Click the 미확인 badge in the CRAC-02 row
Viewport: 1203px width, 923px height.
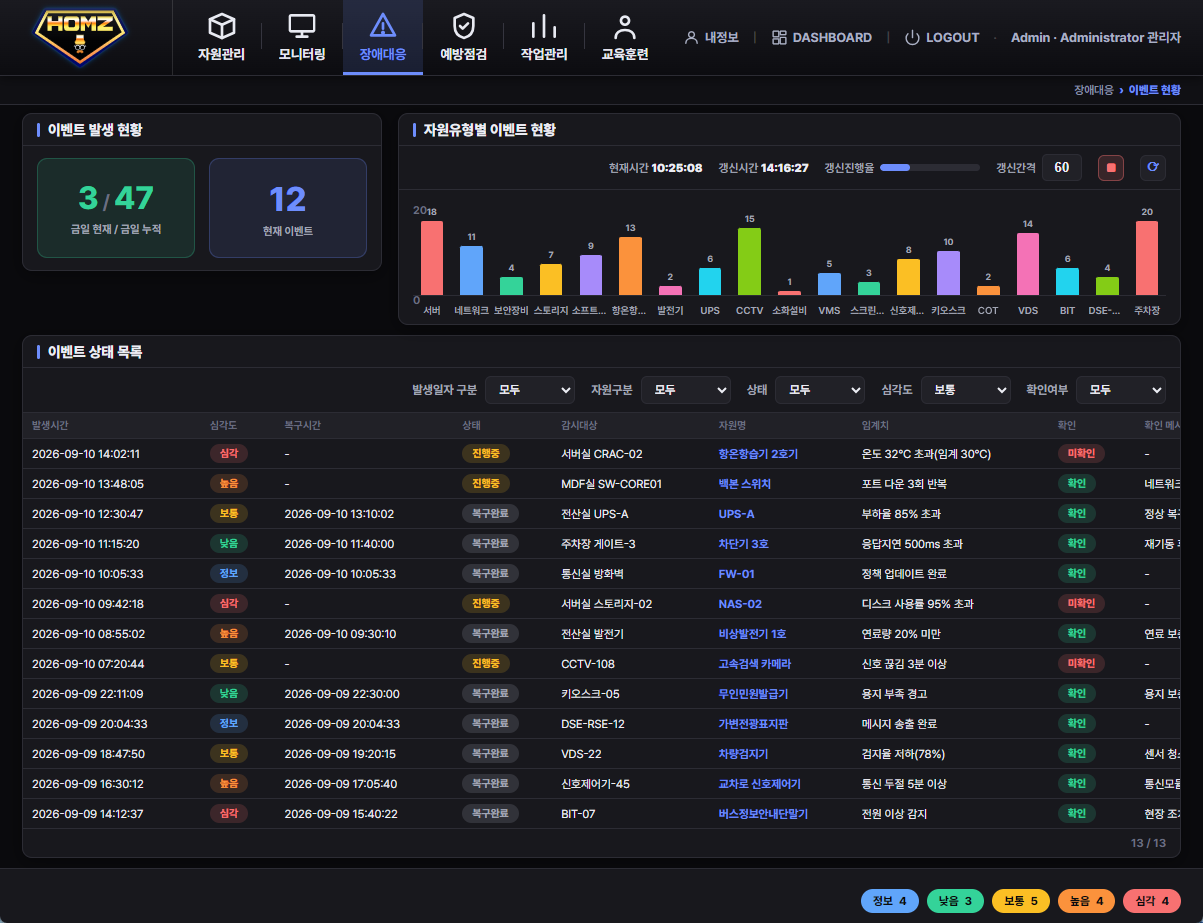point(1081,454)
